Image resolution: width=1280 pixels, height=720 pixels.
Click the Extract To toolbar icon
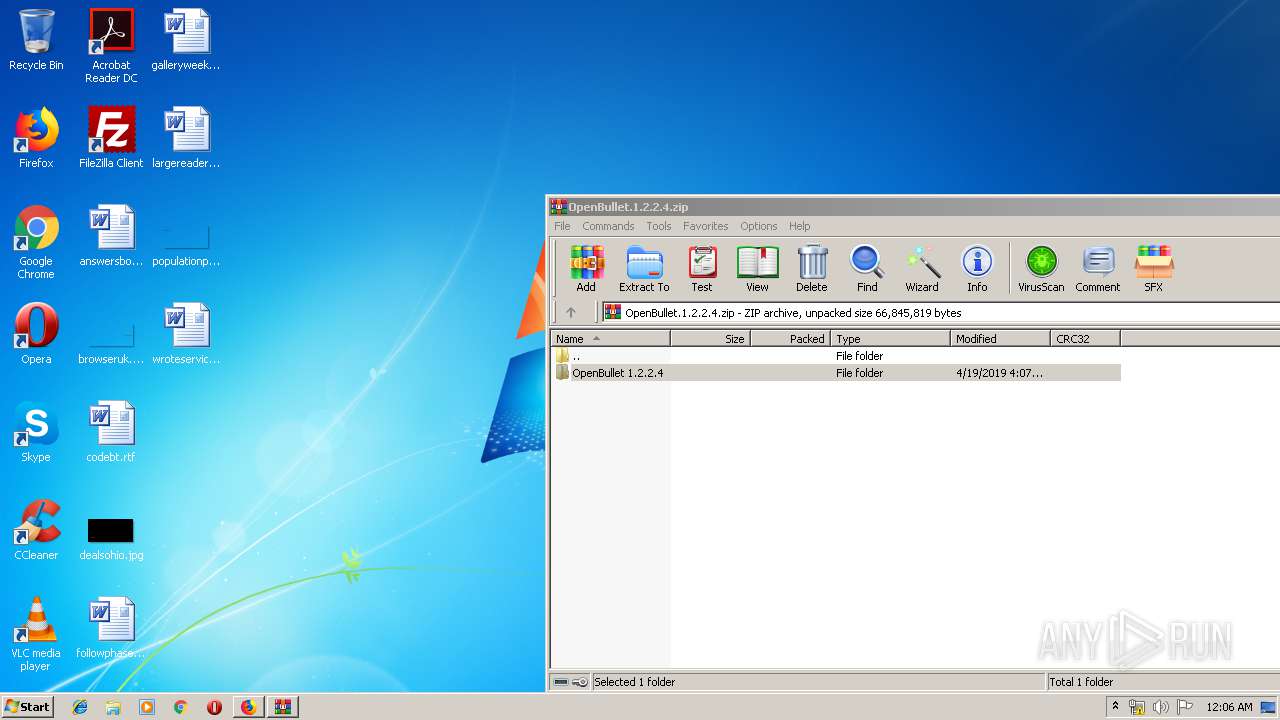click(x=644, y=269)
